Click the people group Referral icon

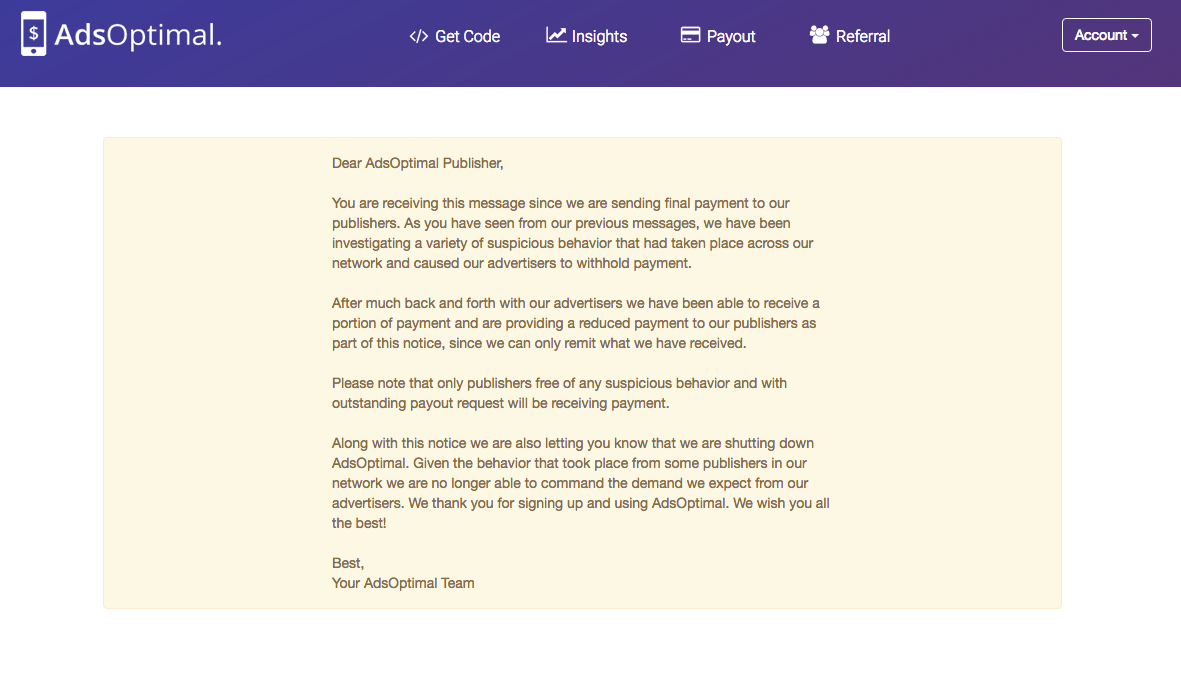pyautogui.click(x=819, y=35)
